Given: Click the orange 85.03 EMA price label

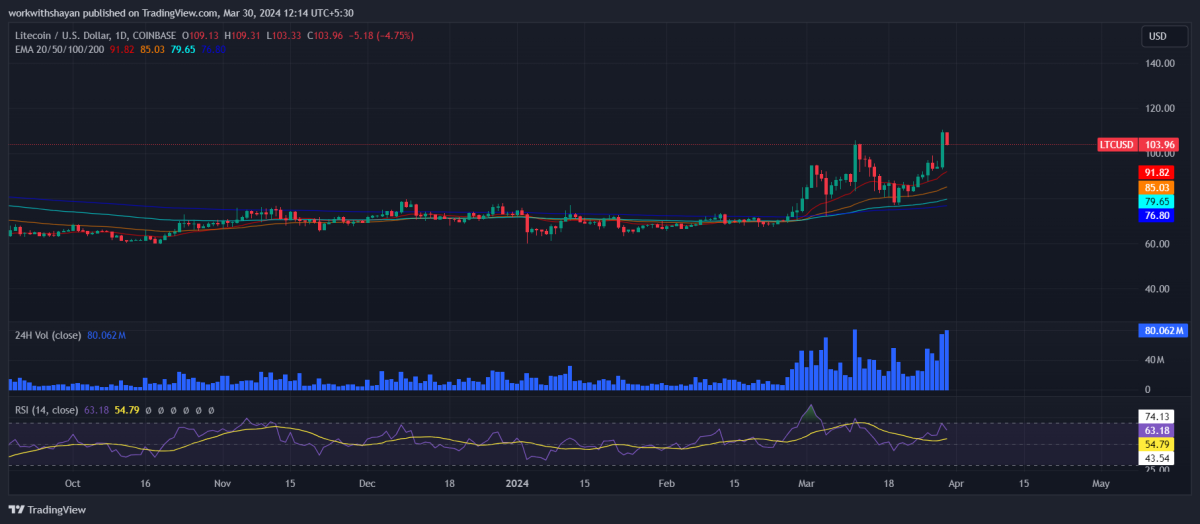Looking at the screenshot, I should pos(1158,187).
